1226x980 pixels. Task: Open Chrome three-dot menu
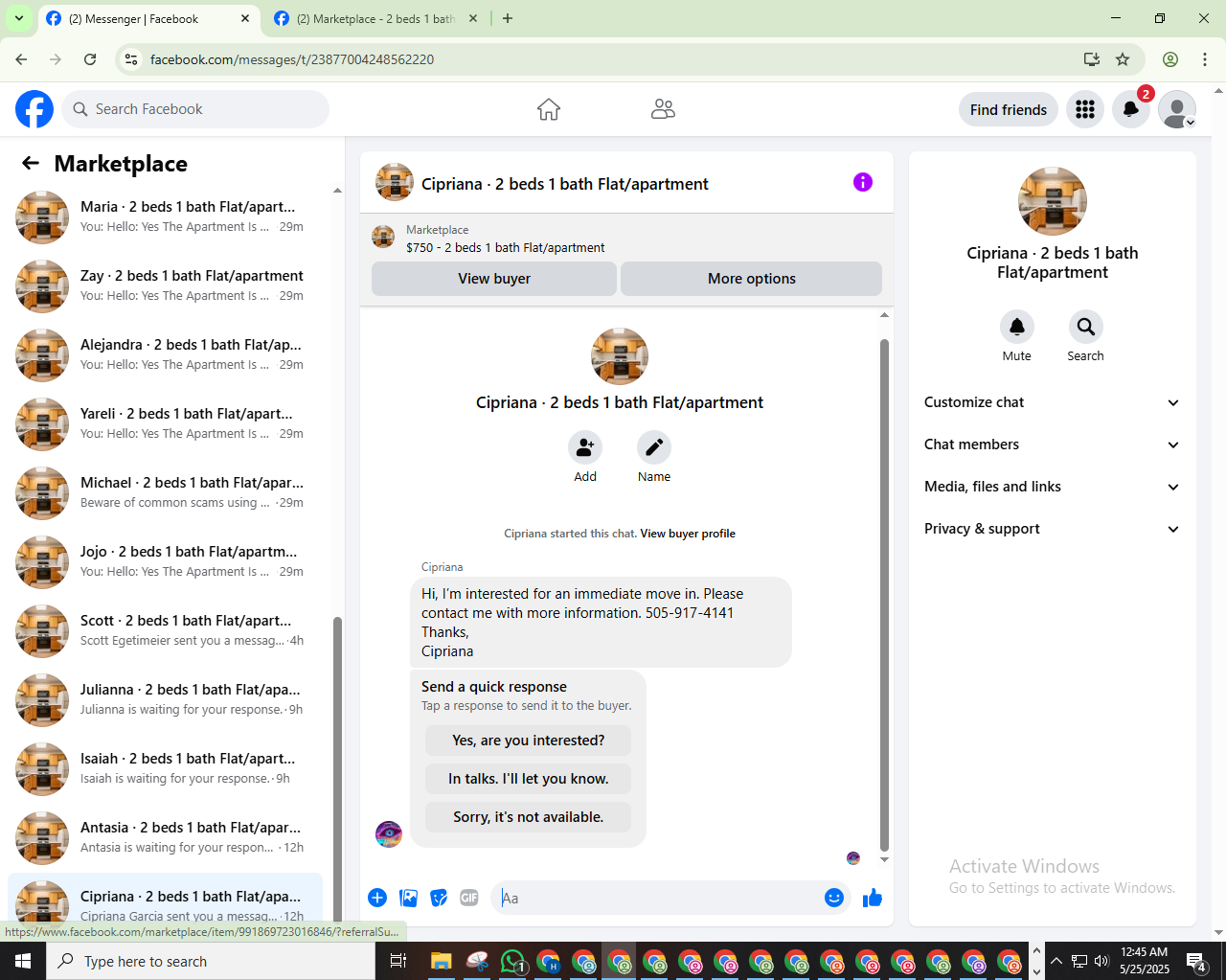(1205, 59)
